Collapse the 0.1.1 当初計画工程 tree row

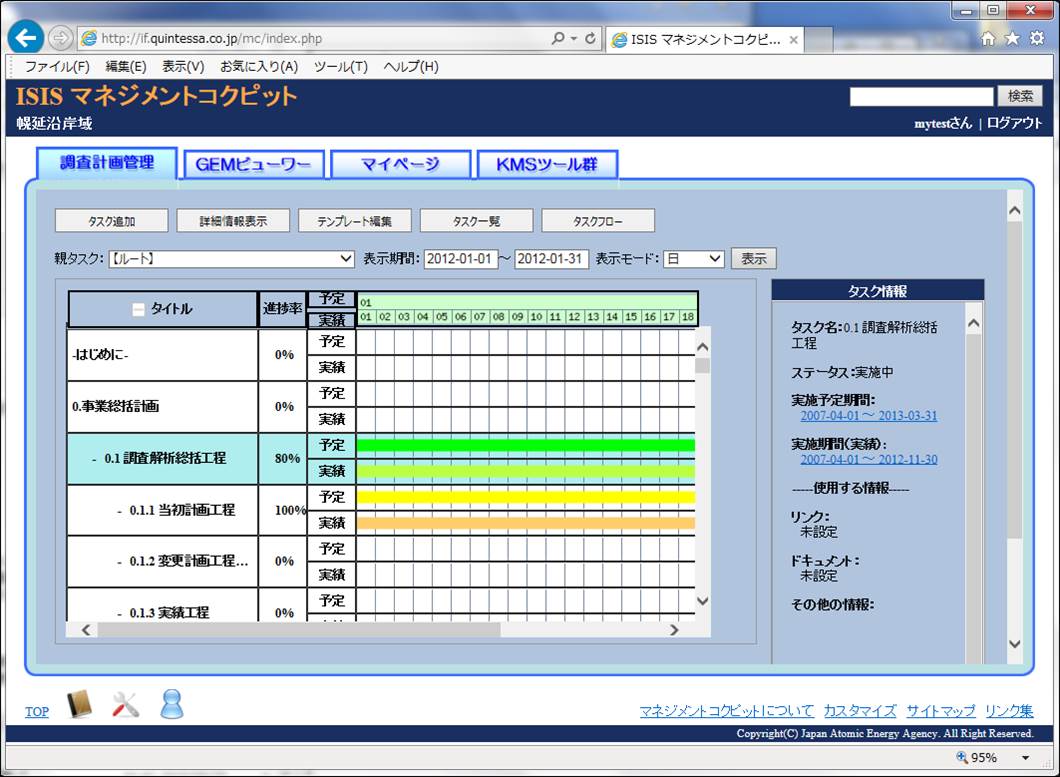click(x=120, y=511)
